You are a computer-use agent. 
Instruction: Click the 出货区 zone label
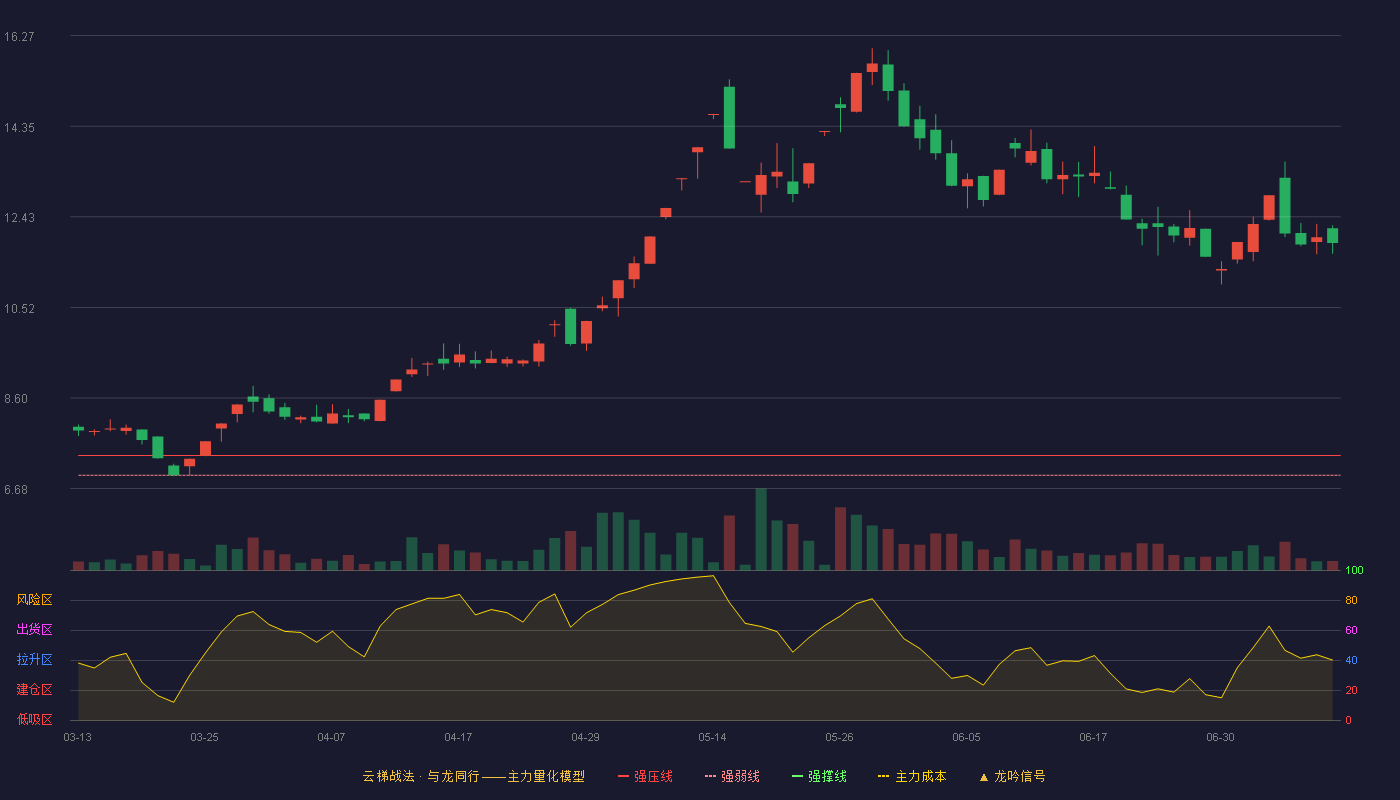click(x=34, y=630)
